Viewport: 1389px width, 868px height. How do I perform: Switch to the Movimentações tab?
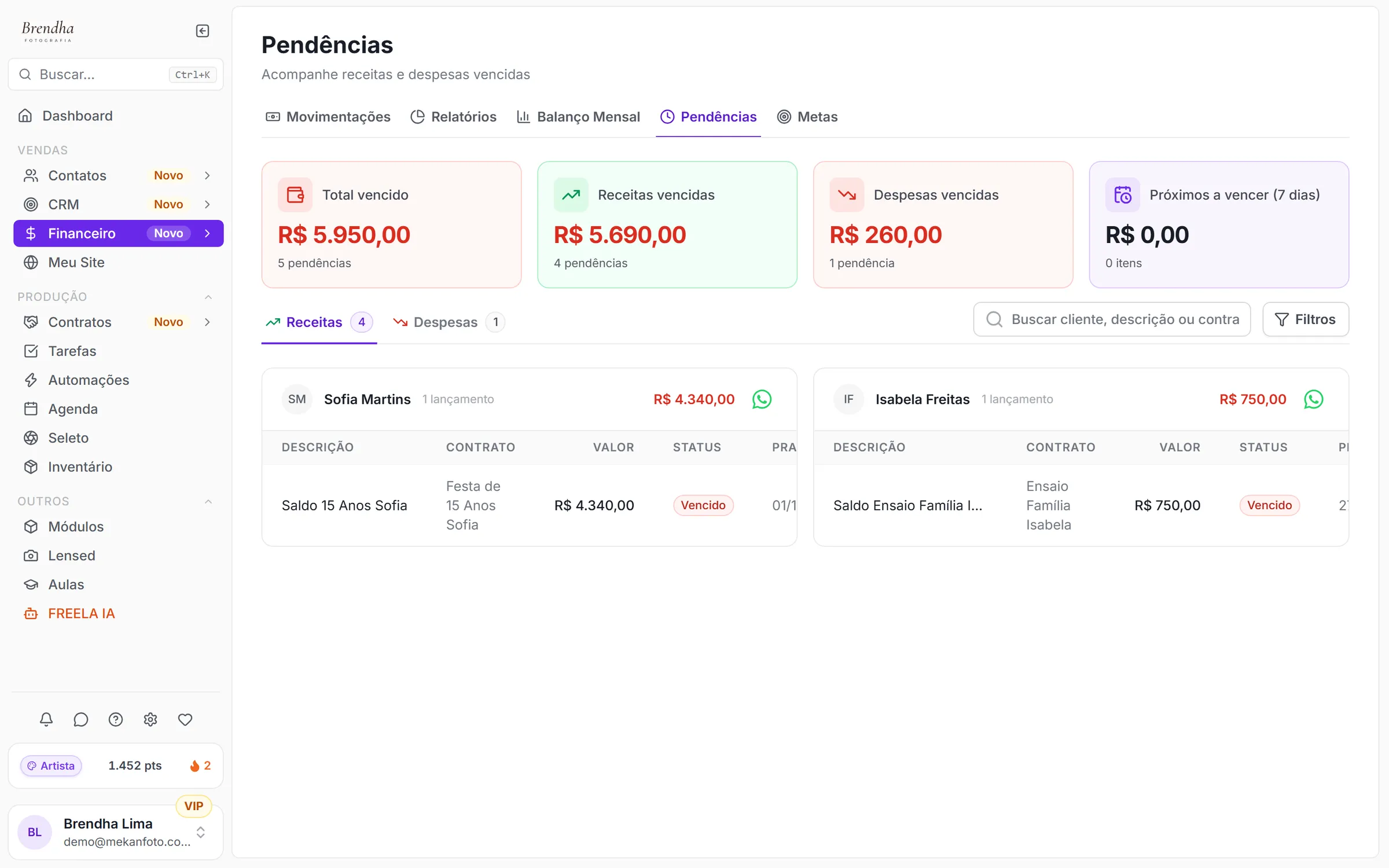328,117
